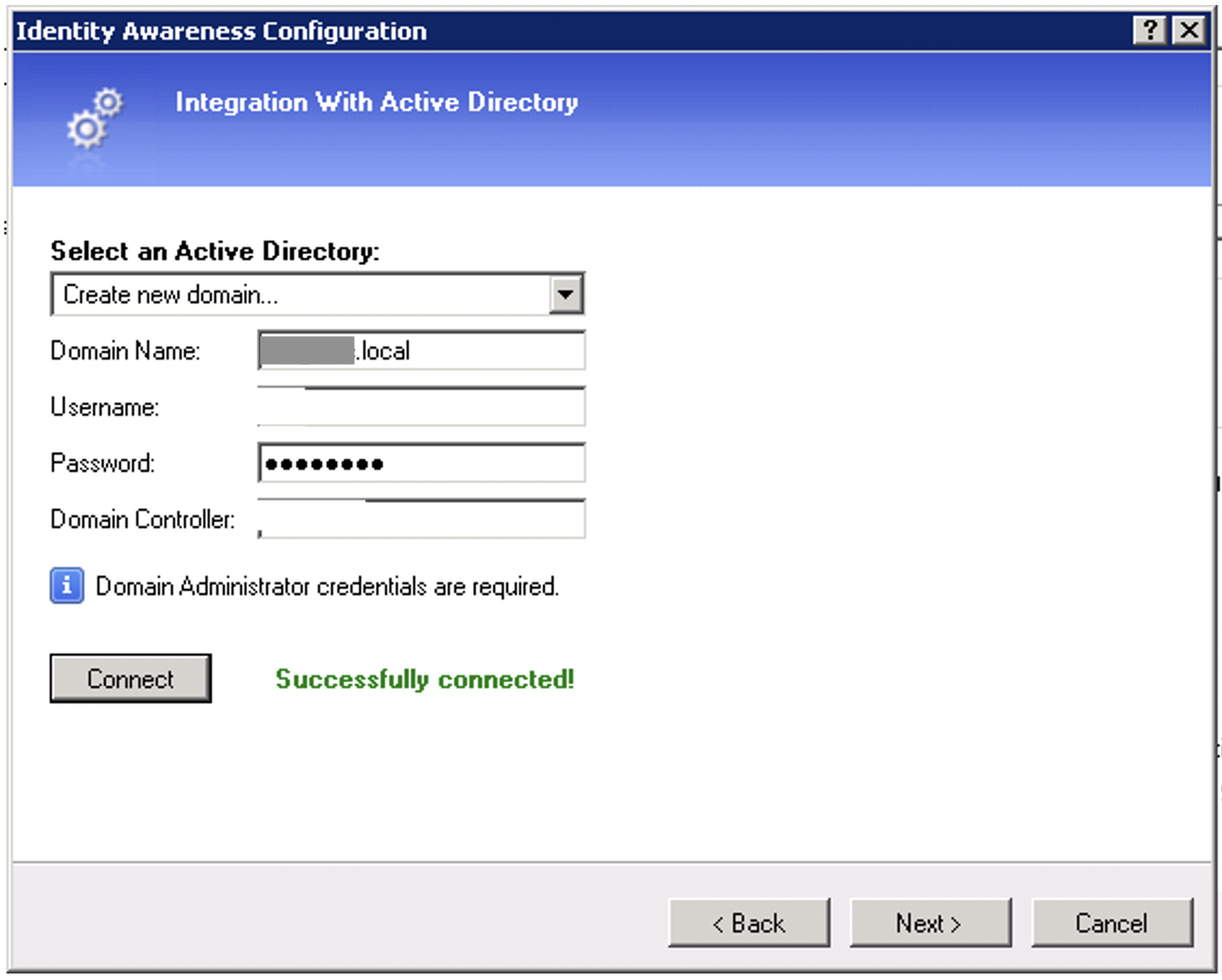1222x980 pixels.
Task: Click the Domain Controller input field
Action: tap(421, 520)
